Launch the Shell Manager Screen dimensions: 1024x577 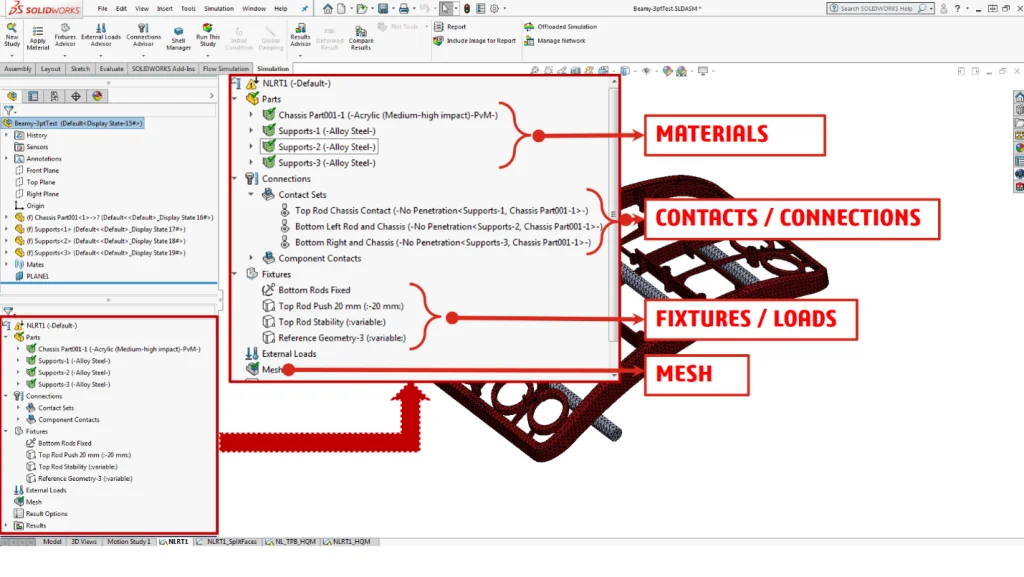pyautogui.click(x=178, y=39)
